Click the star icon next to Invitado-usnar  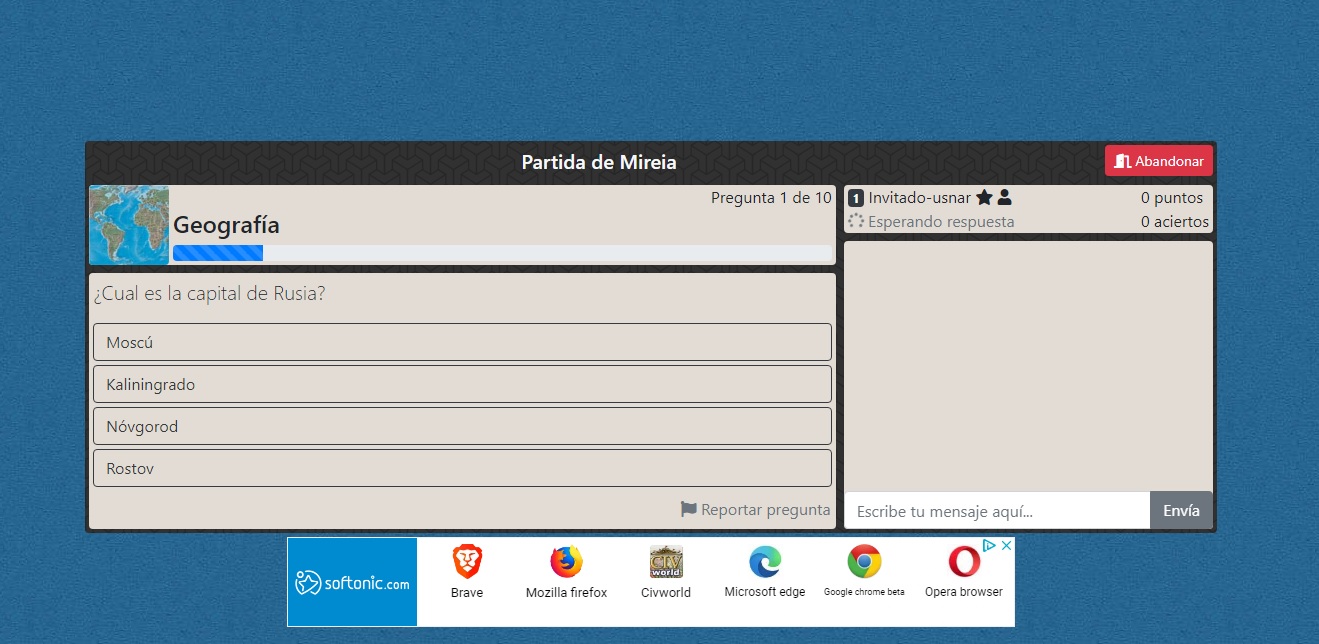click(x=984, y=197)
